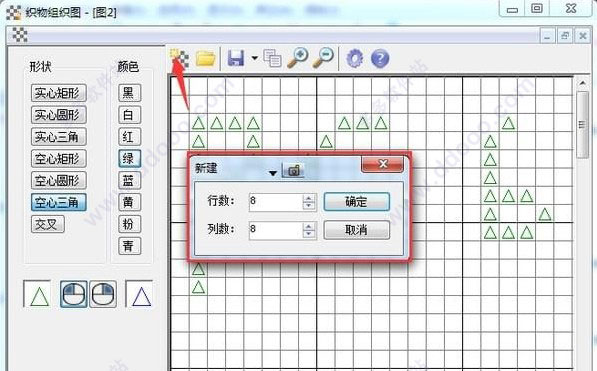Image resolution: width=597 pixels, height=371 pixels.
Task: Open settings with the gear icon
Action: (x=354, y=59)
